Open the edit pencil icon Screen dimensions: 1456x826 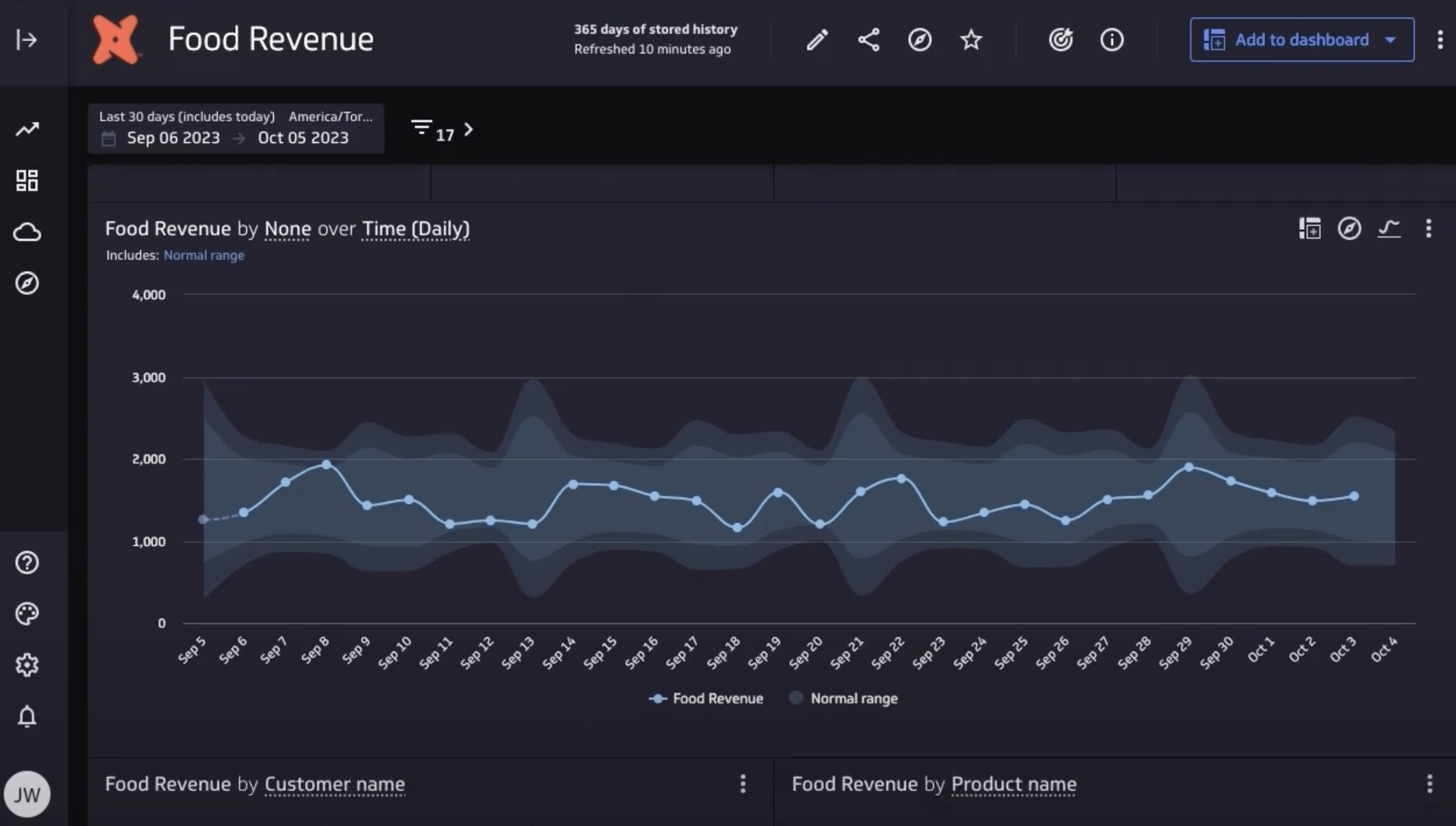[816, 40]
